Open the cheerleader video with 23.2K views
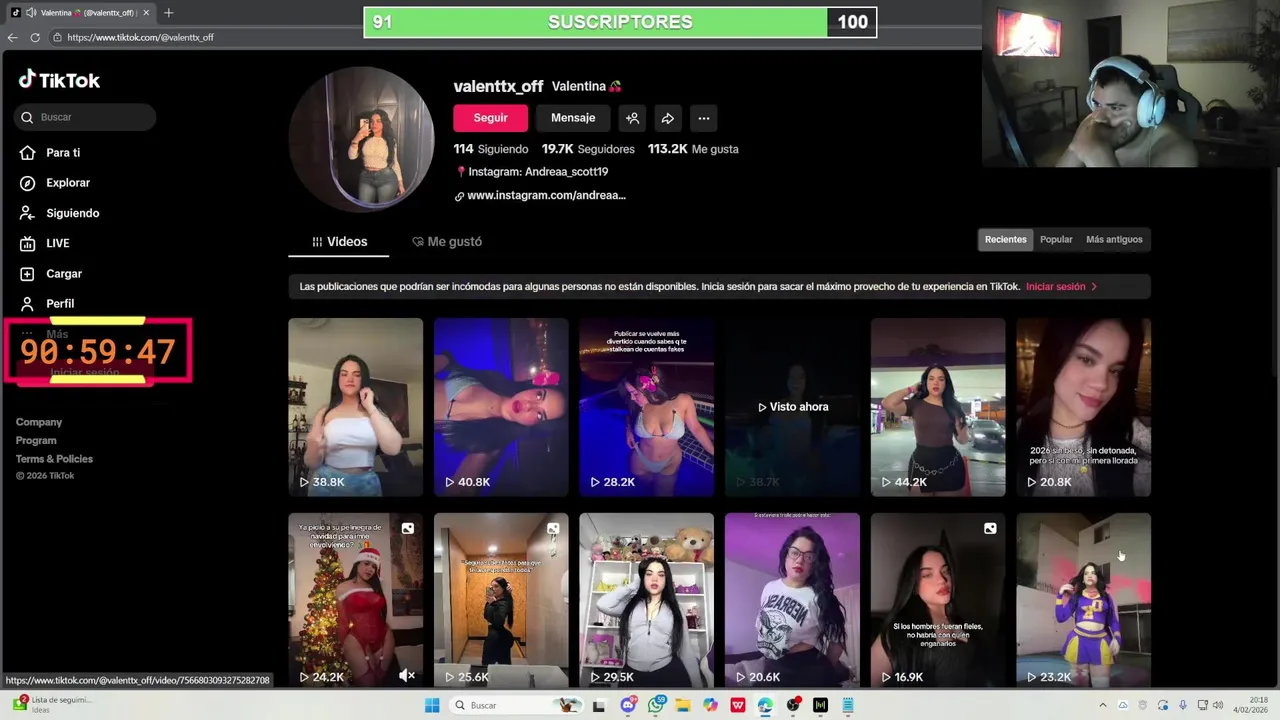 [1083, 600]
